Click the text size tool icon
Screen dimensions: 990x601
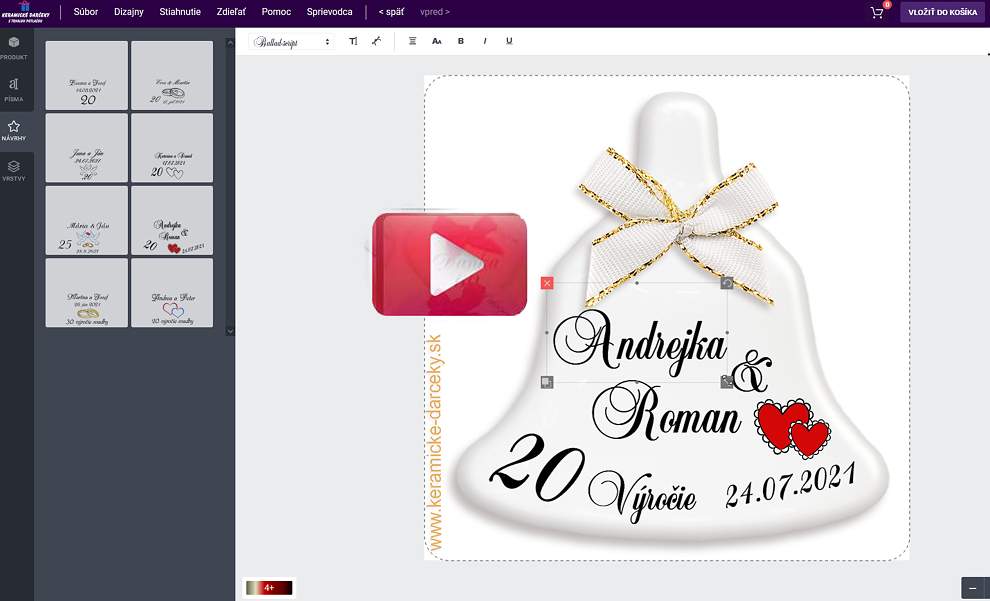(353, 41)
